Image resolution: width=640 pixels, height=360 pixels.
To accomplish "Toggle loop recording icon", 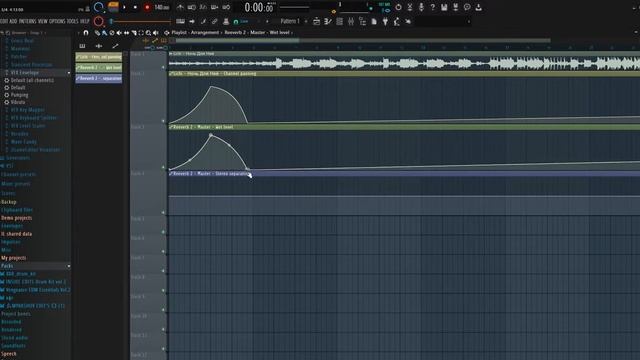I will pos(226,7).
